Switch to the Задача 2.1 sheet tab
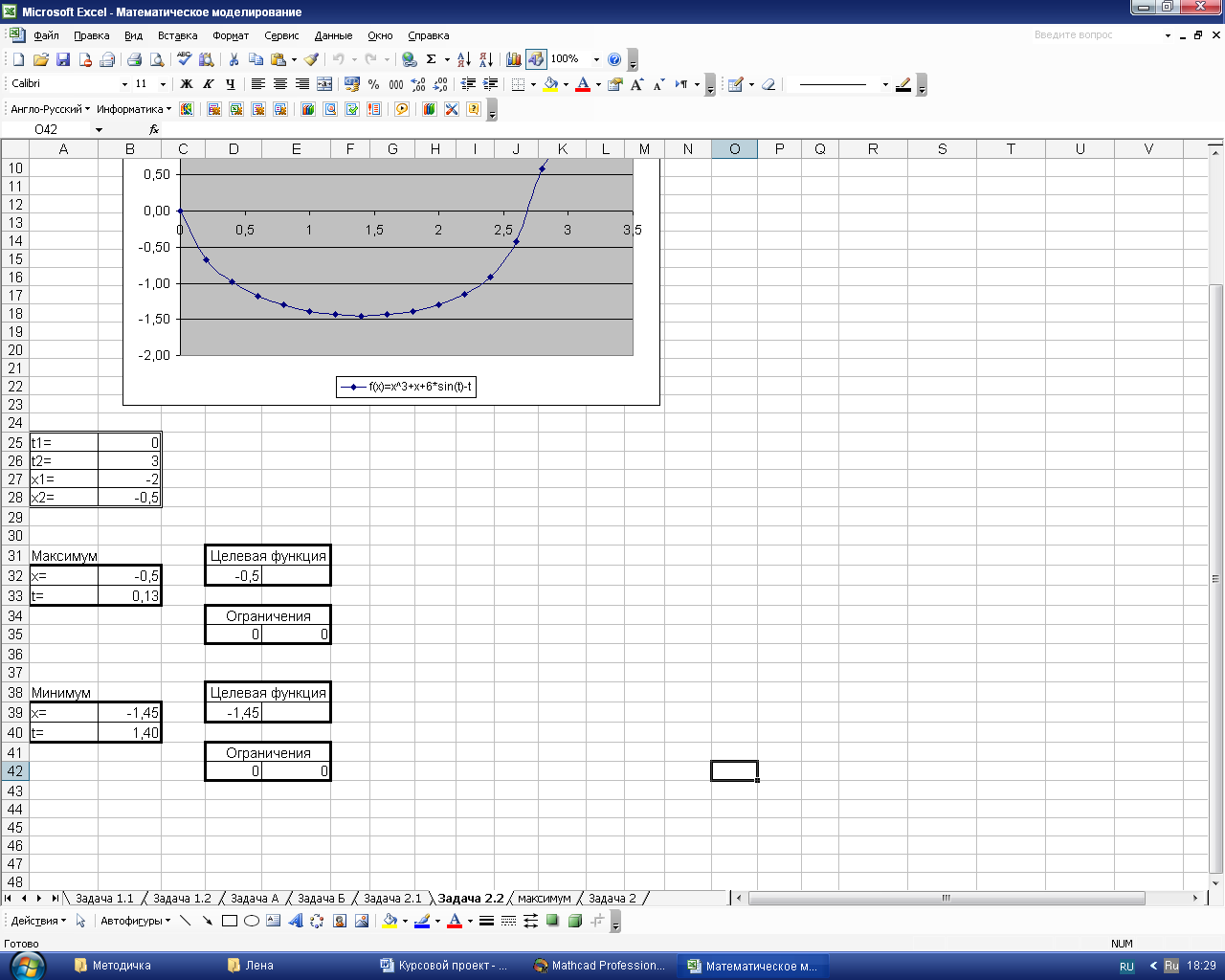The height and width of the screenshot is (980, 1225). (x=392, y=899)
